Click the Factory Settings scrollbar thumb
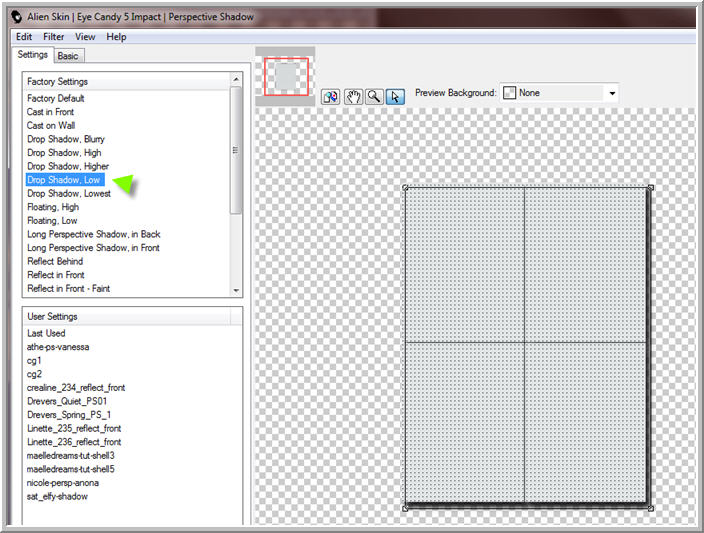The height and width of the screenshot is (533, 704). coord(236,150)
